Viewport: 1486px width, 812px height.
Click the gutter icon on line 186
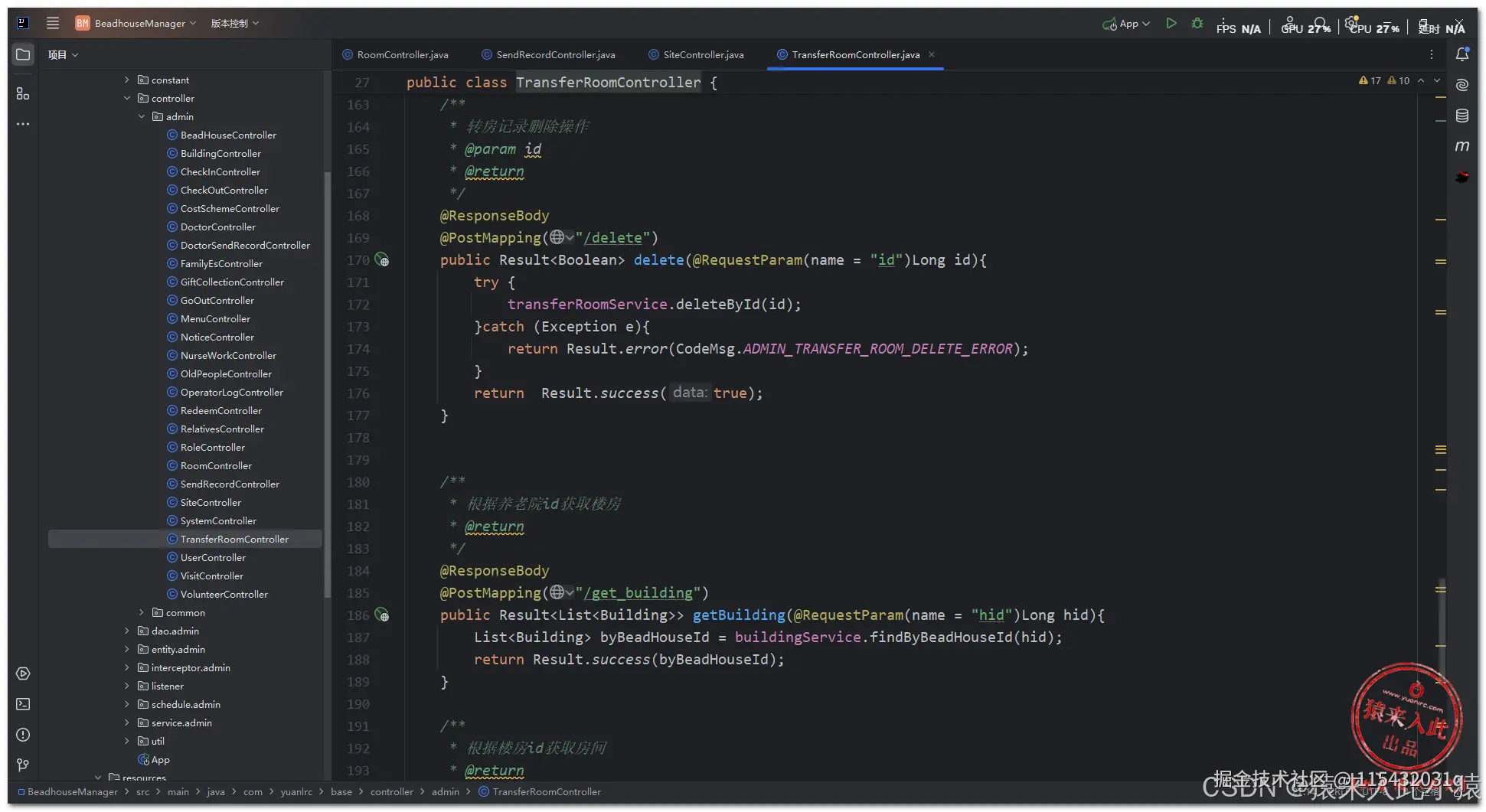coord(382,615)
